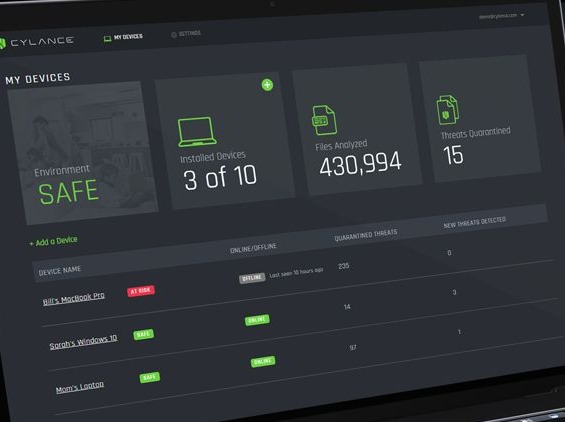Click the Quarantined Threats column header
This screenshot has height=422, width=565.
[366, 235]
